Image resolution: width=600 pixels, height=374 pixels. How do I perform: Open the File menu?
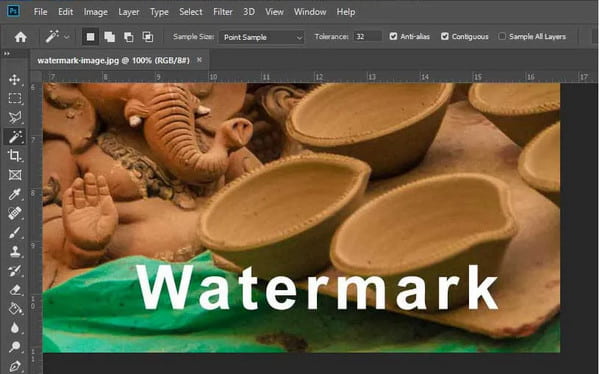click(x=41, y=12)
